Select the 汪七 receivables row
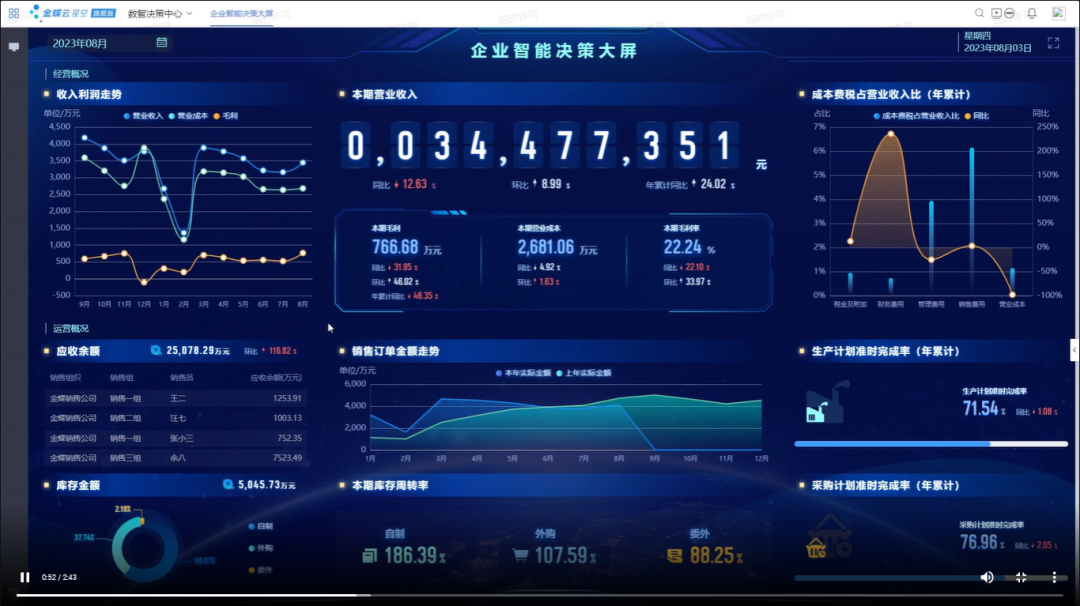 (x=176, y=418)
